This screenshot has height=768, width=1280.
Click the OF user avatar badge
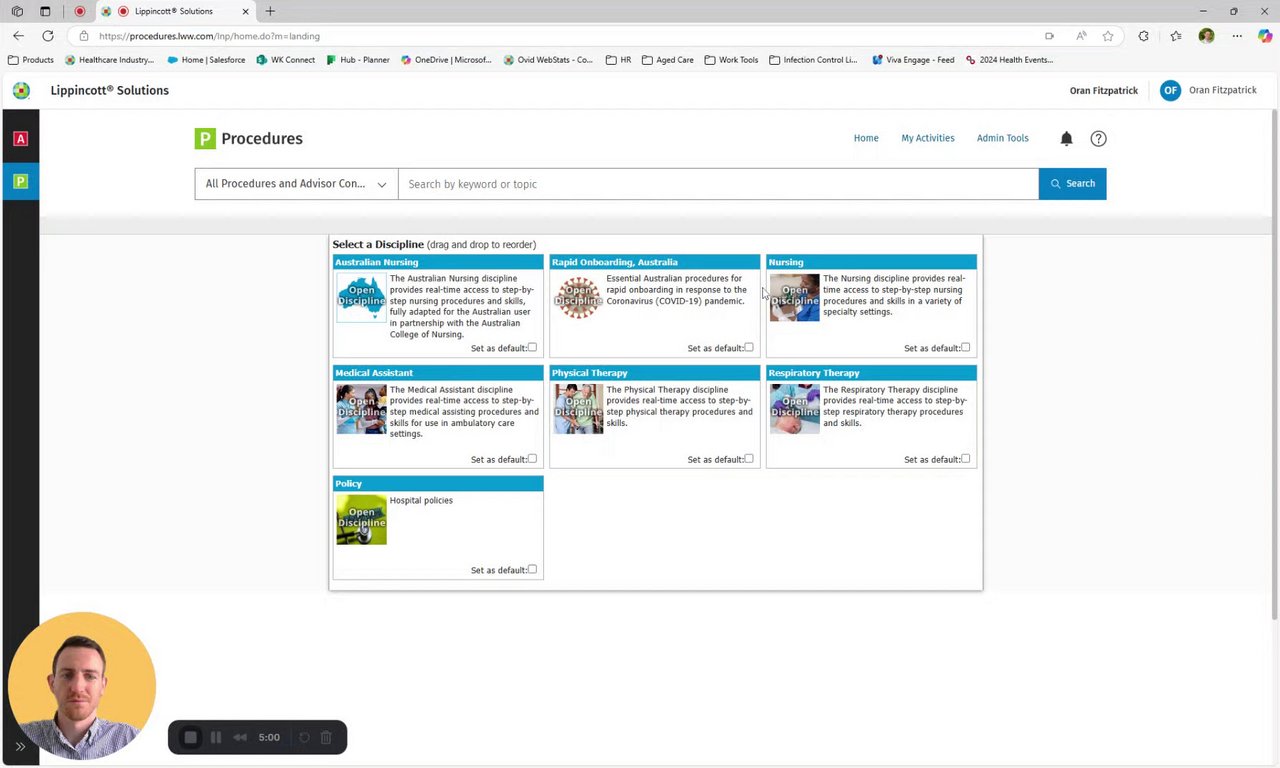[1170, 90]
